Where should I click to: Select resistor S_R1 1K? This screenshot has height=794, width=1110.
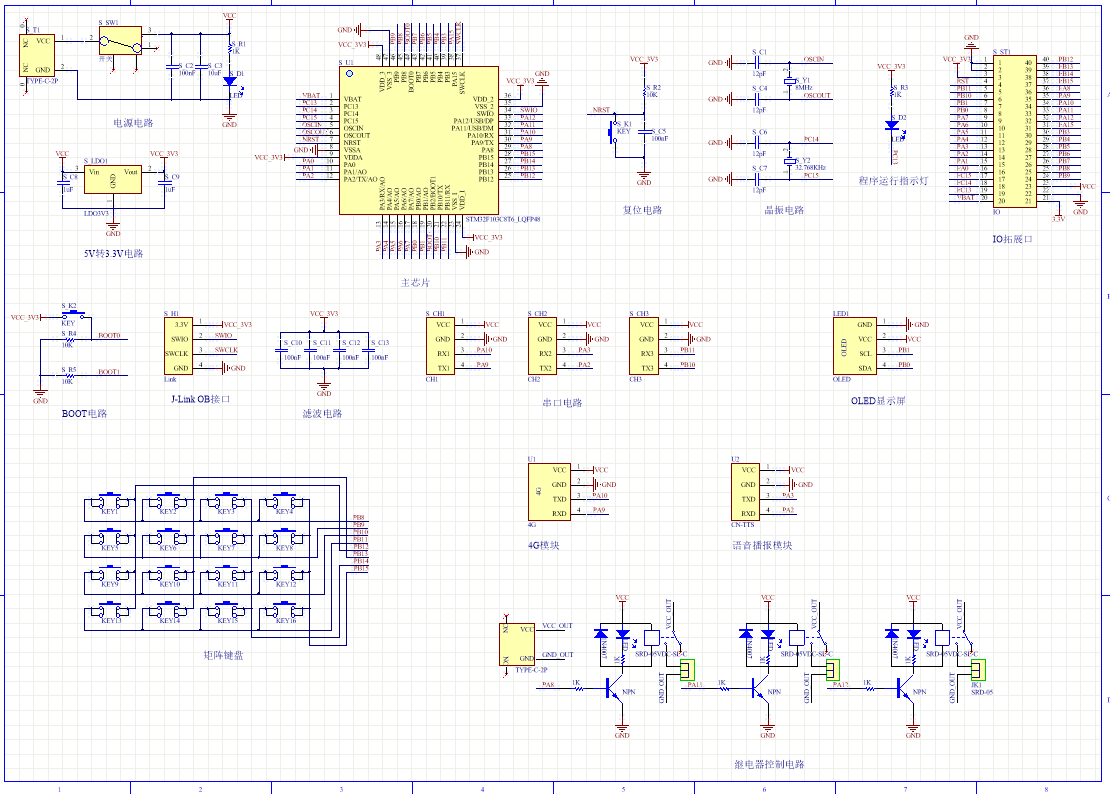pyautogui.click(x=229, y=48)
